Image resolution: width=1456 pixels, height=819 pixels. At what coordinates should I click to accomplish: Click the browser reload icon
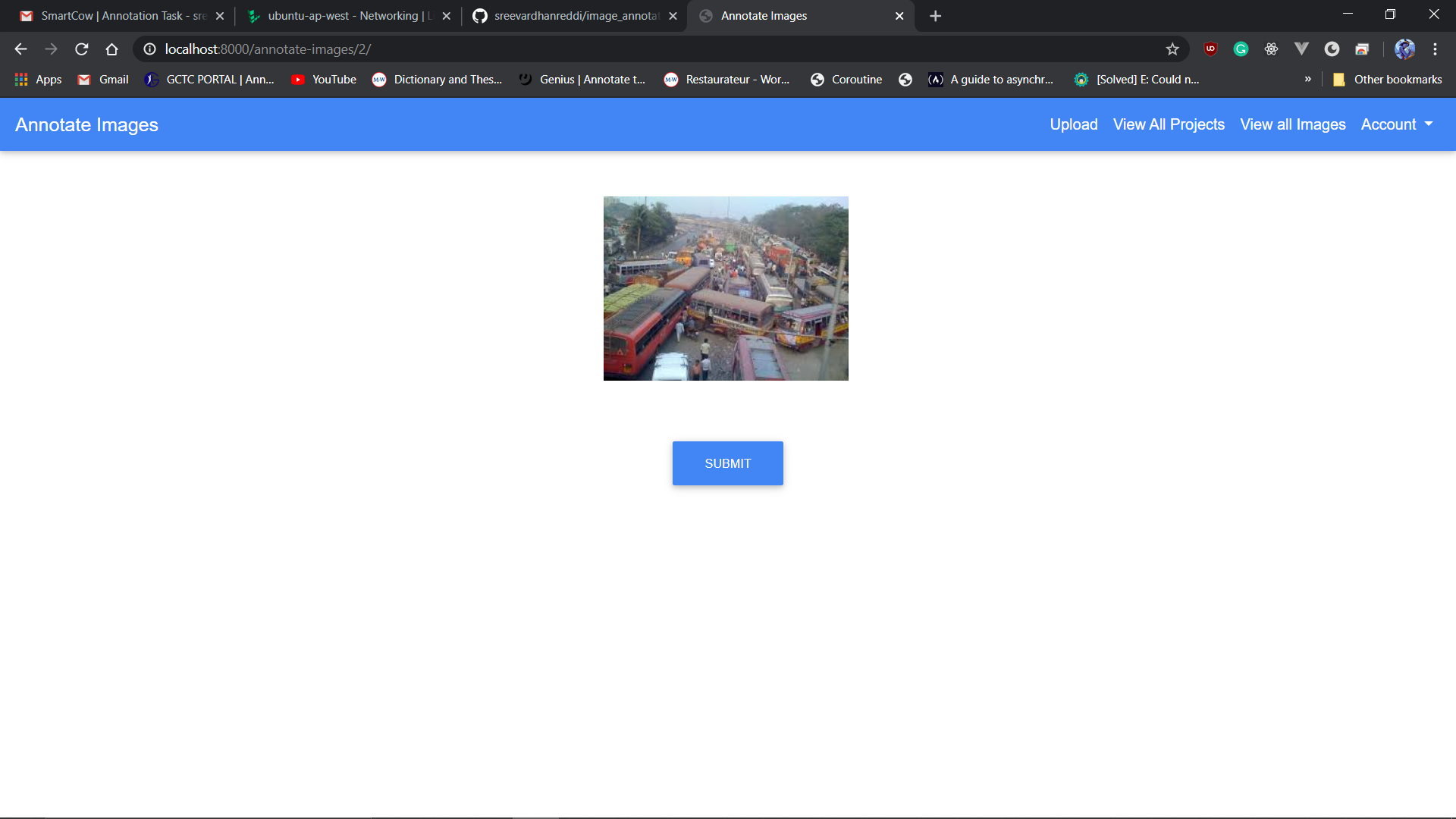[x=82, y=49]
